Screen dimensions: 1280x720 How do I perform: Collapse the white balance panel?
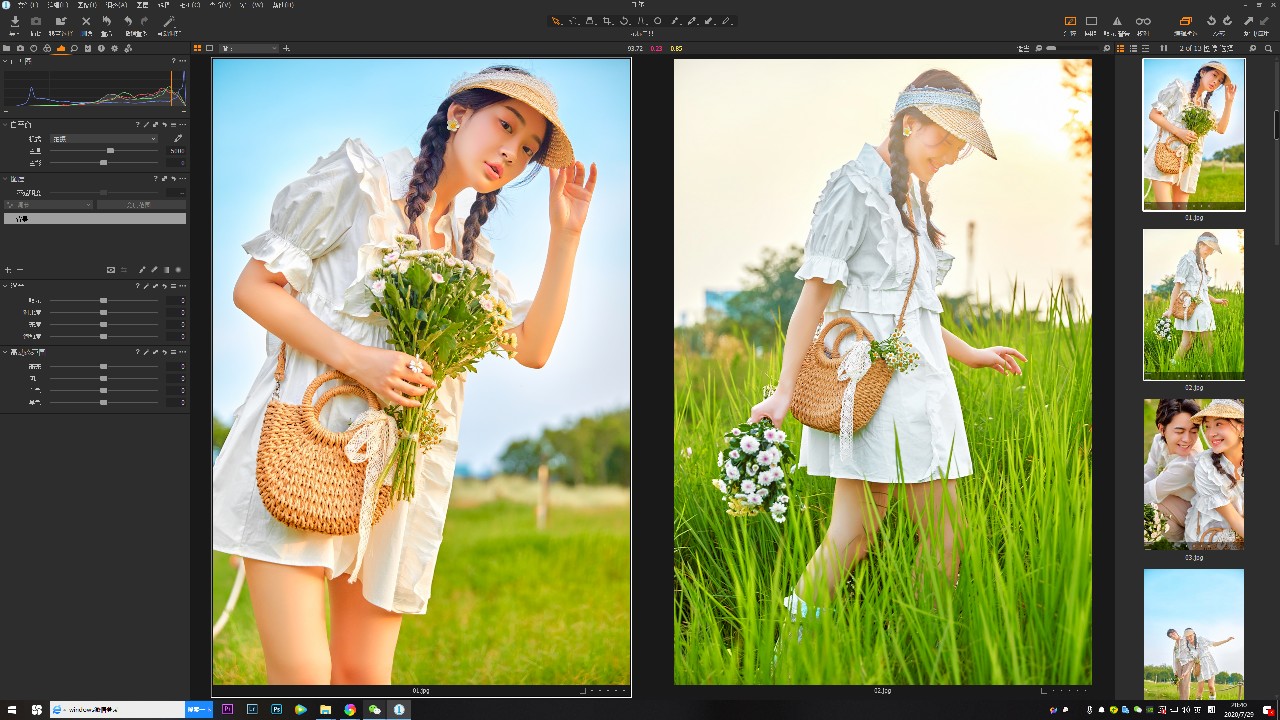tap(5, 124)
